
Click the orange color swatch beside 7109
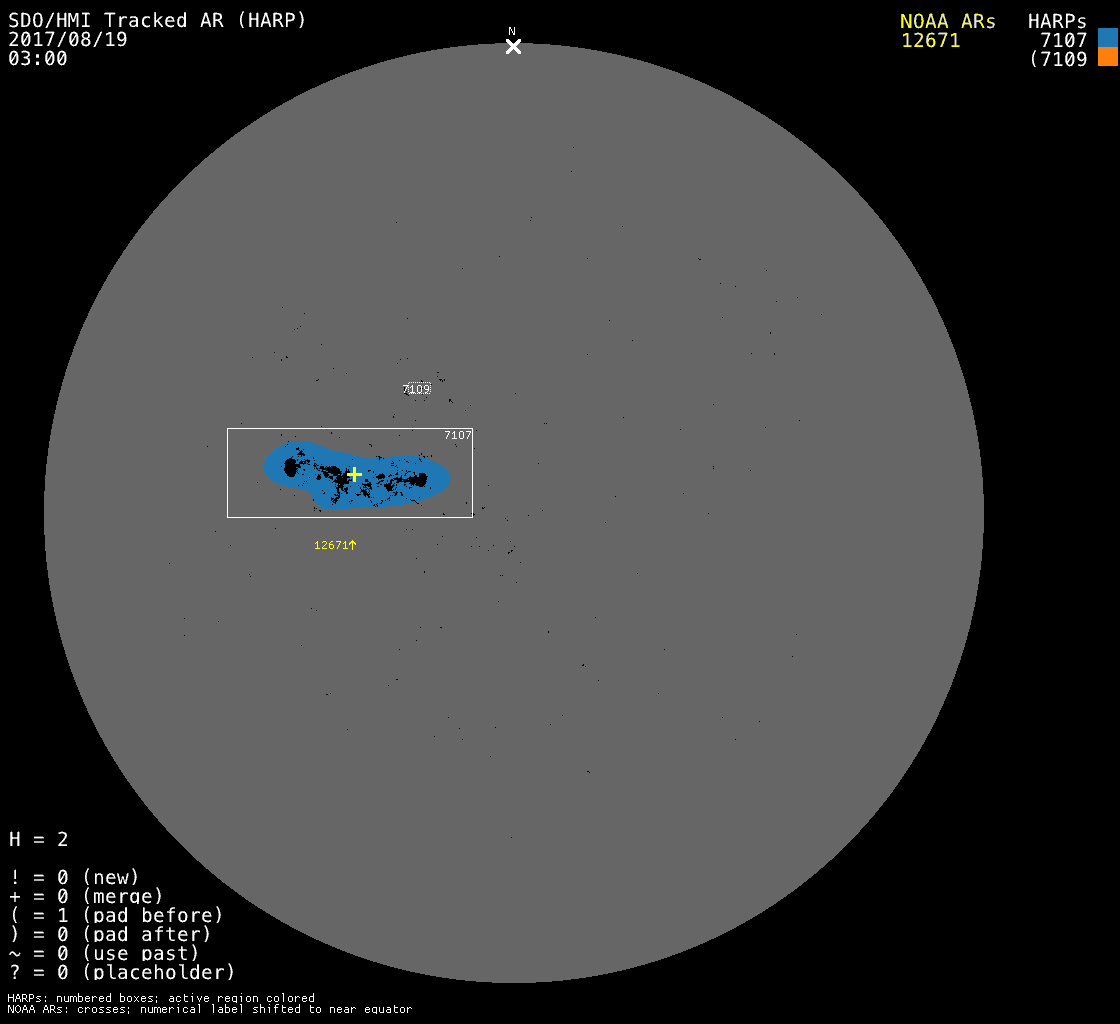1107,57
